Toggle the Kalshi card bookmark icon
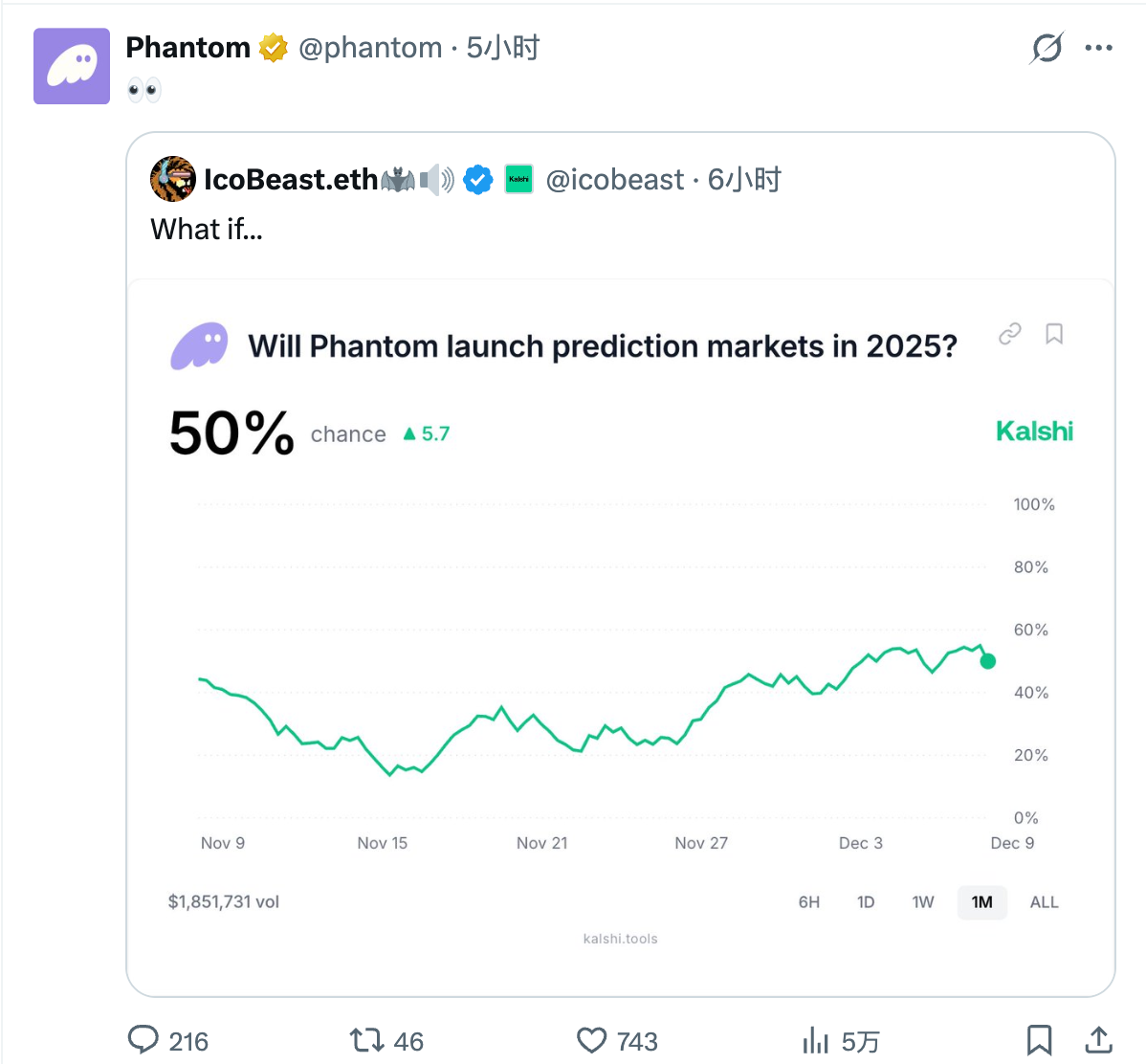The image size is (1146, 1064). click(1054, 334)
